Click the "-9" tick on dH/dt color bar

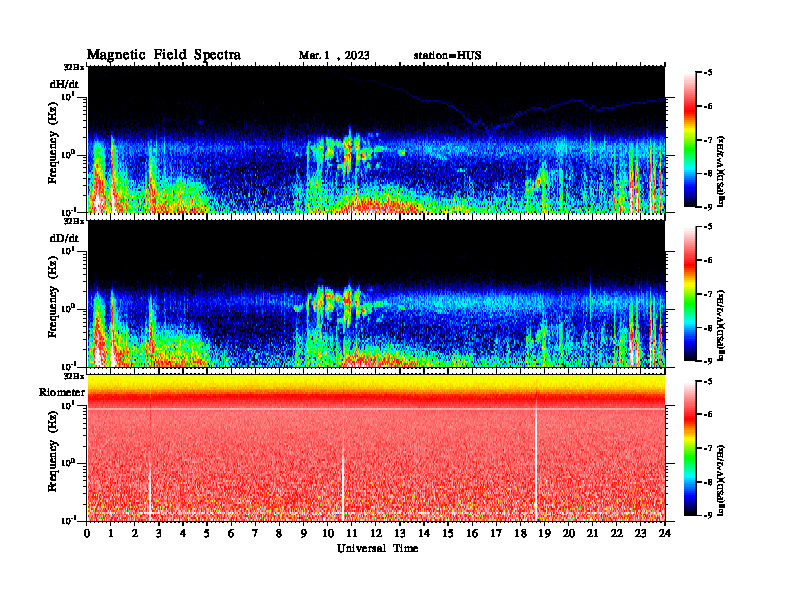(708, 207)
